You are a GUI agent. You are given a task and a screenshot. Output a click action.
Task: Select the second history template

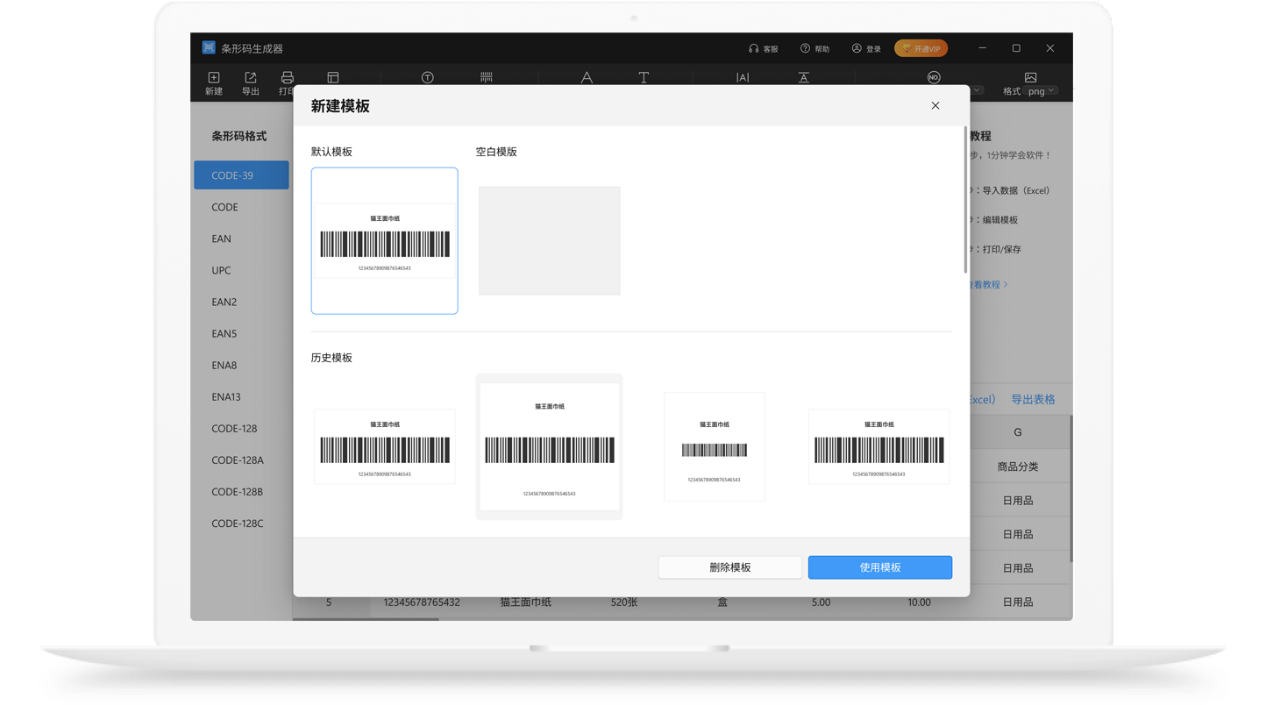click(549, 446)
